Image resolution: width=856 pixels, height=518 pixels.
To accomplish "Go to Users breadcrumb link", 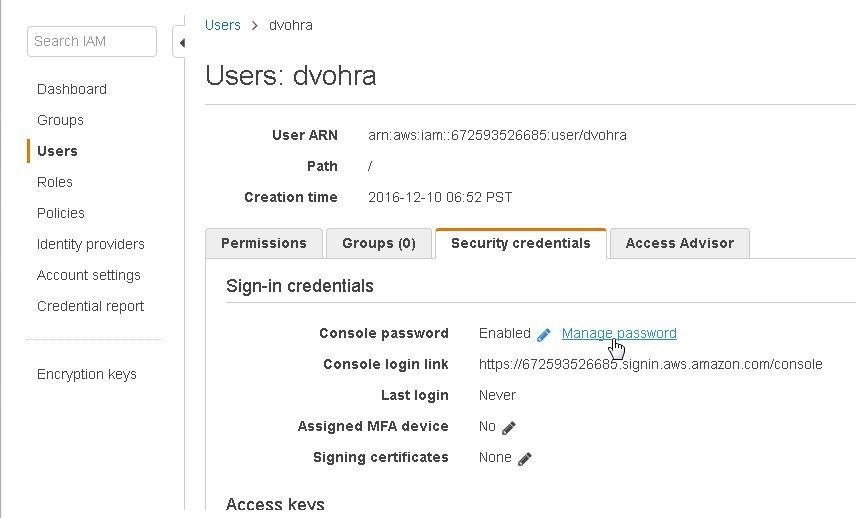I will click(223, 25).
